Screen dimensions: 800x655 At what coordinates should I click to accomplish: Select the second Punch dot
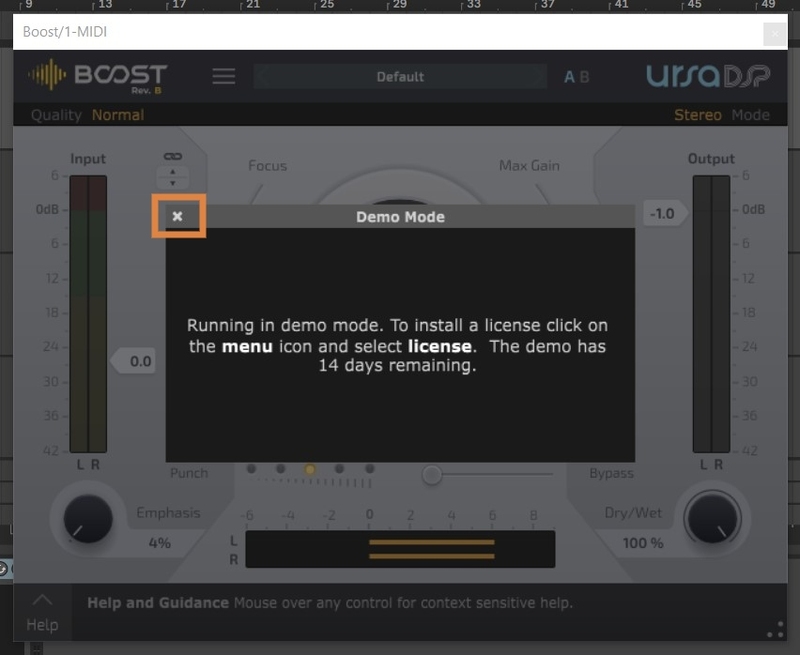(x=280, y=468)
